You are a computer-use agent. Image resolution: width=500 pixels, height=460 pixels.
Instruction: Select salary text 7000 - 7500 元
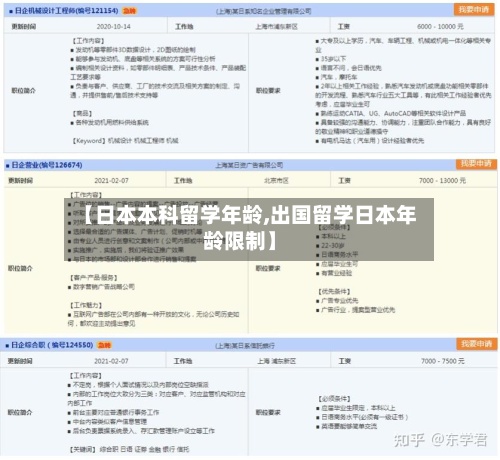click(442, 361)
